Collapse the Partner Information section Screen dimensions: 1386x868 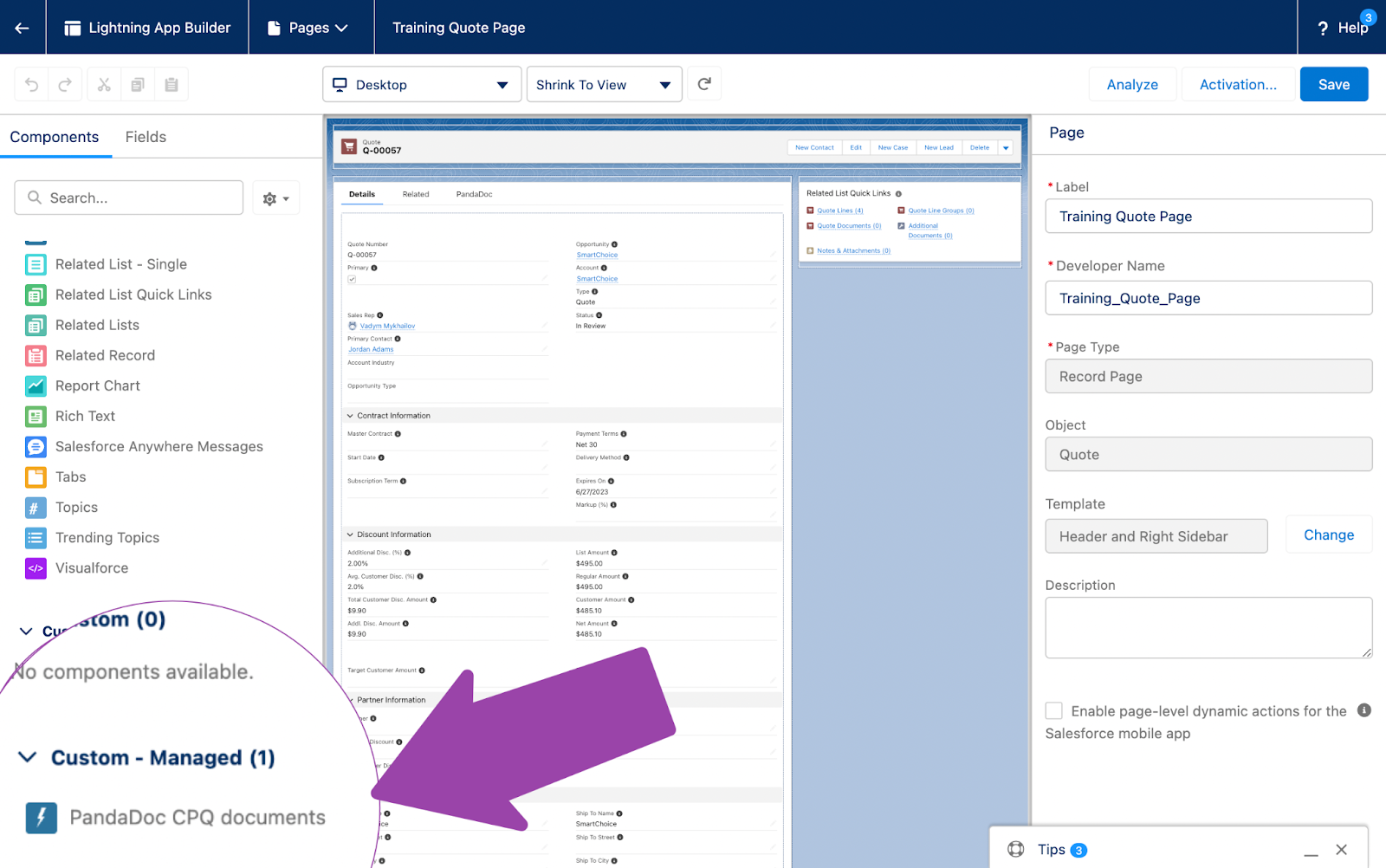(351, 700)
